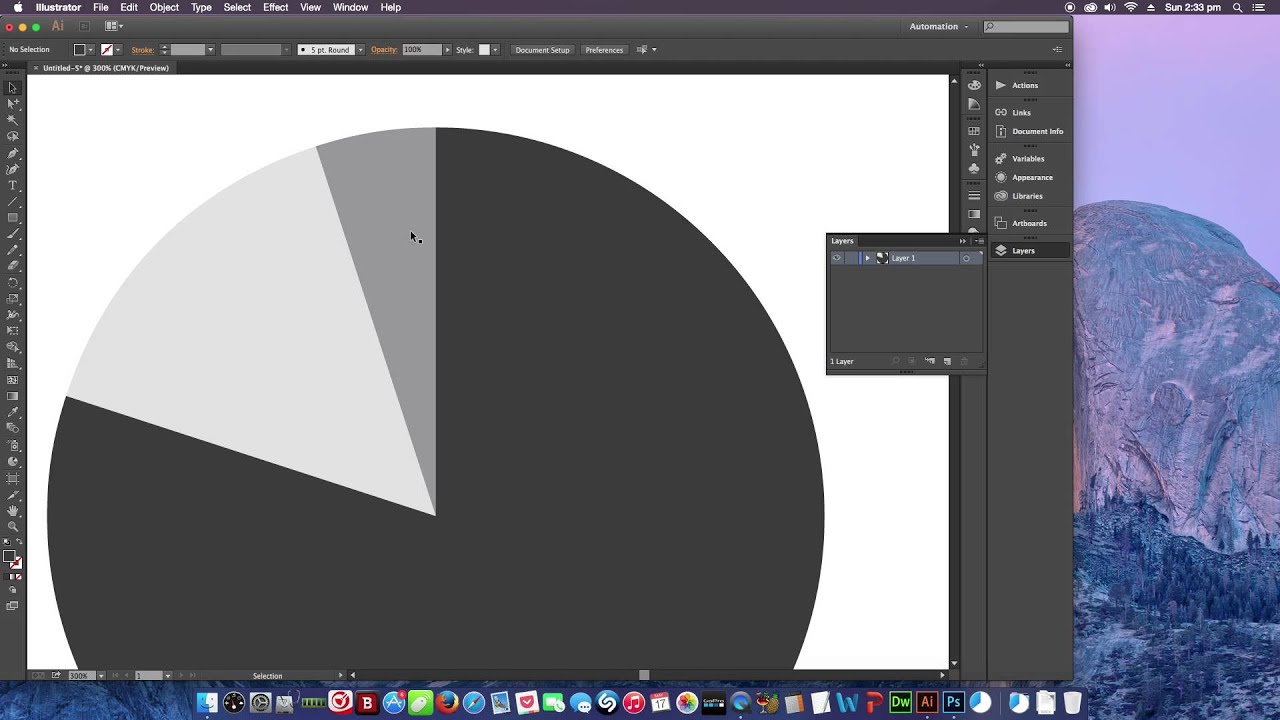Viewport: 1280px width, 720px height.
Task: Click the Preferences button
Action: 604,50
